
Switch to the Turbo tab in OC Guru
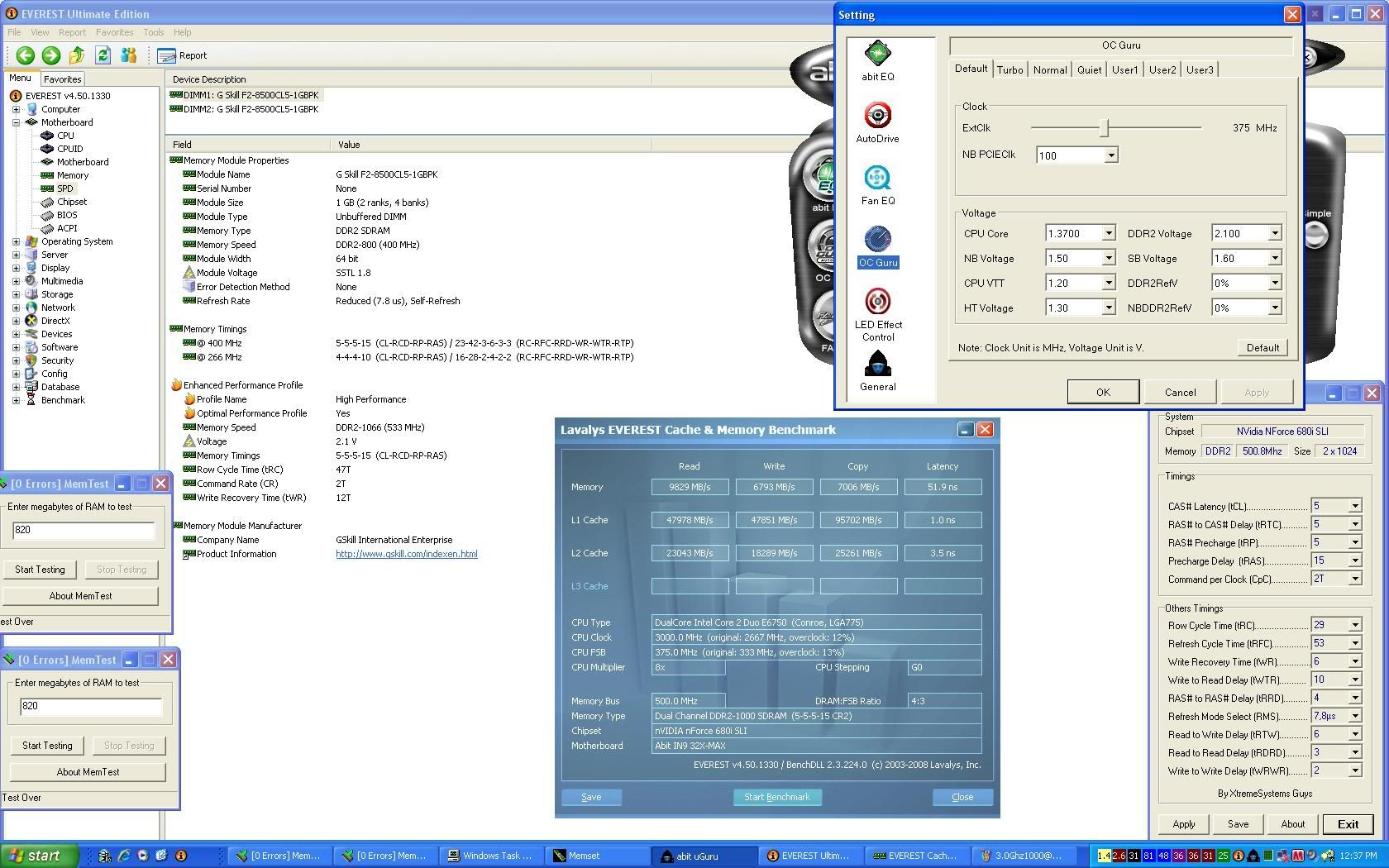(1010, 70)
